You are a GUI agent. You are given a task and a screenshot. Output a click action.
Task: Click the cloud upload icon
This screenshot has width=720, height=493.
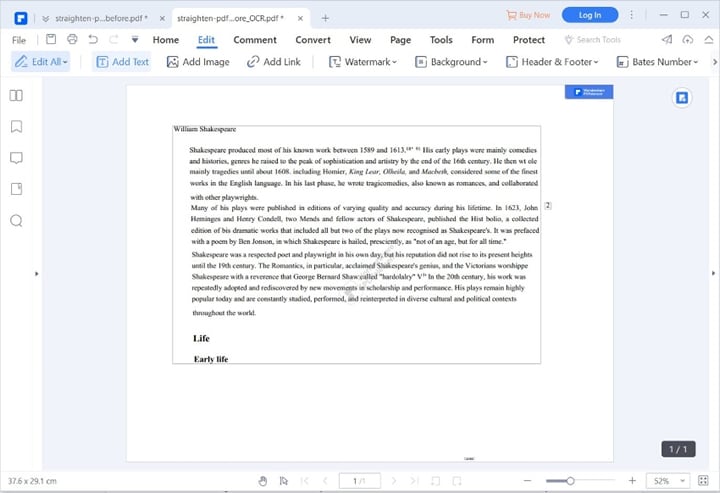[687, 39]
